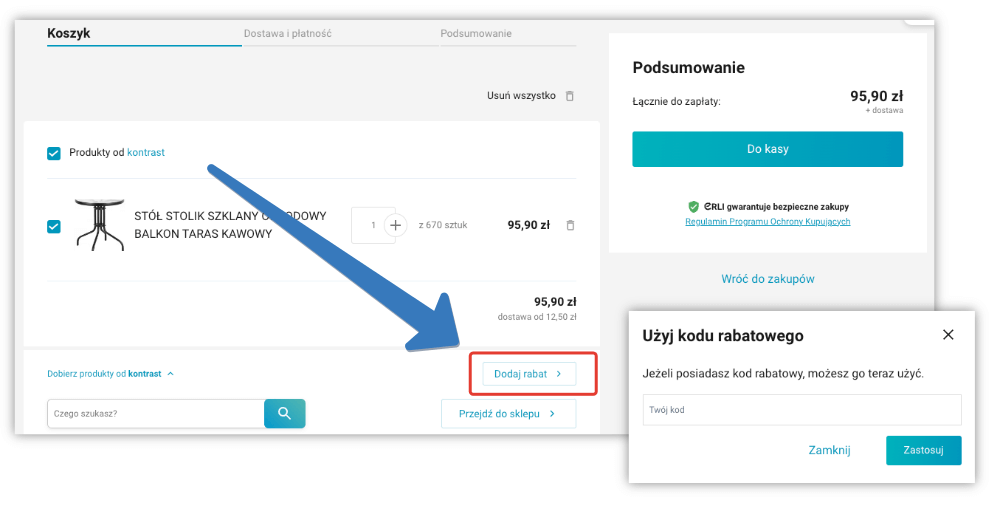Switch to Dostawa i płatność step
This screenshot has width=1000, height=517.
point(288,34)
